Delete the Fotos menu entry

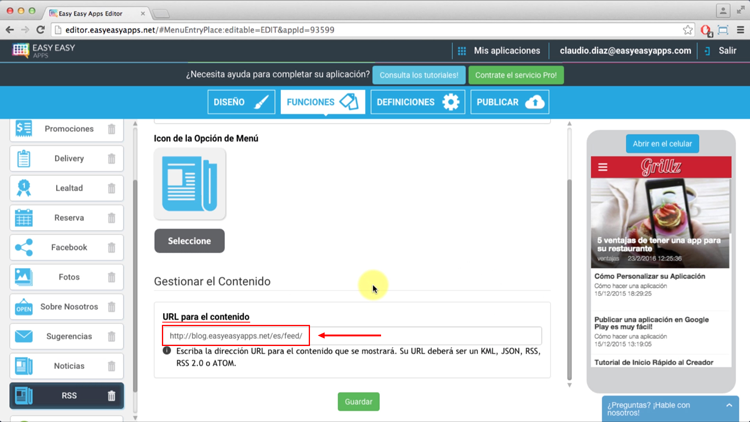click(x=111, y=277)
